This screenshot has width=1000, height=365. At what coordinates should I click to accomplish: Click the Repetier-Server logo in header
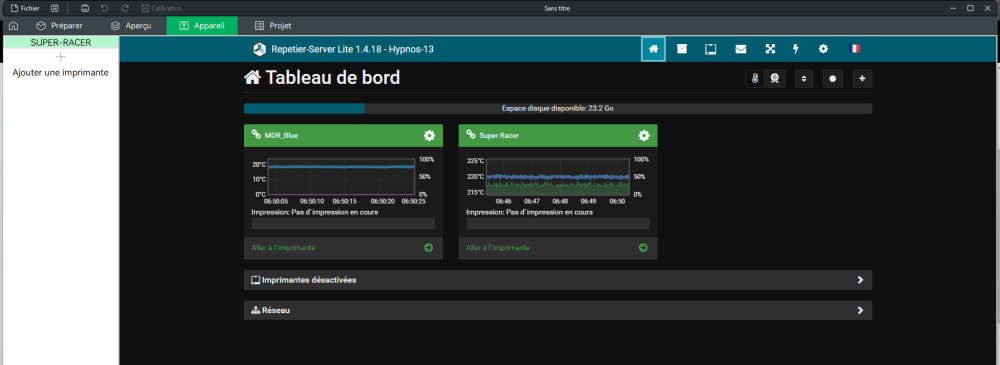pyautogui.click(x=260, y=49)
